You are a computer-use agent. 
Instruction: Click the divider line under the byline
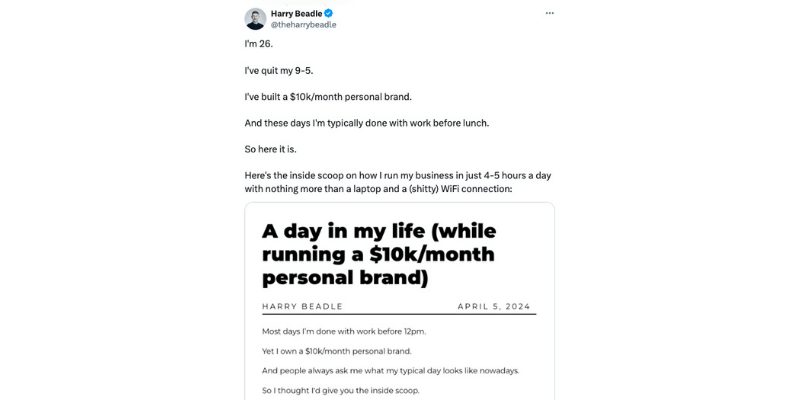click(x=399, y=315)
